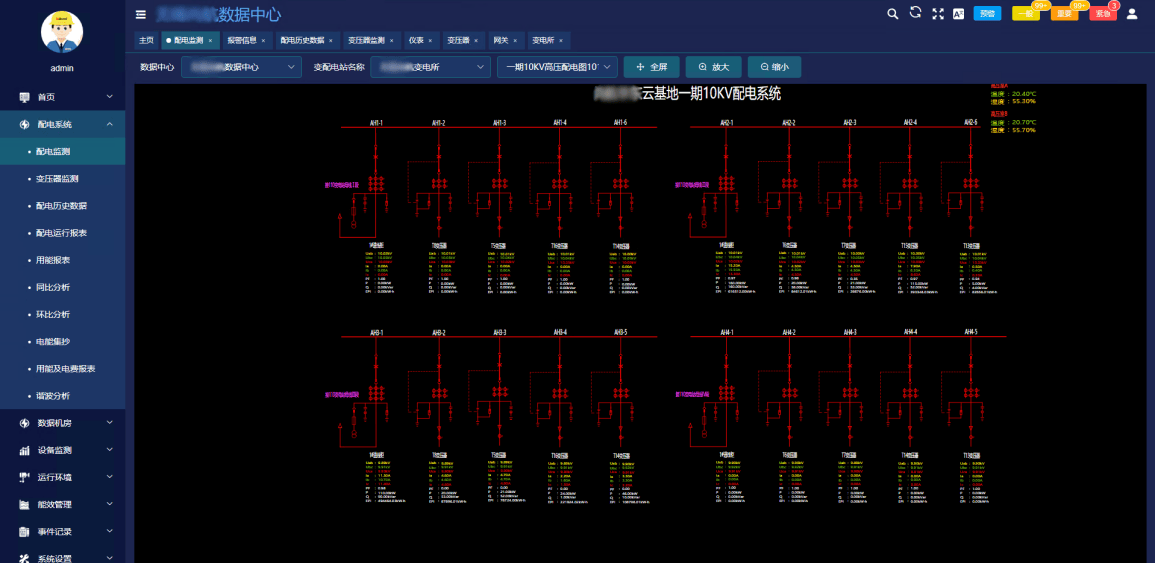Close the 变压器 tab
Screen dimensions: 1155x563
(x=476, y=41)
